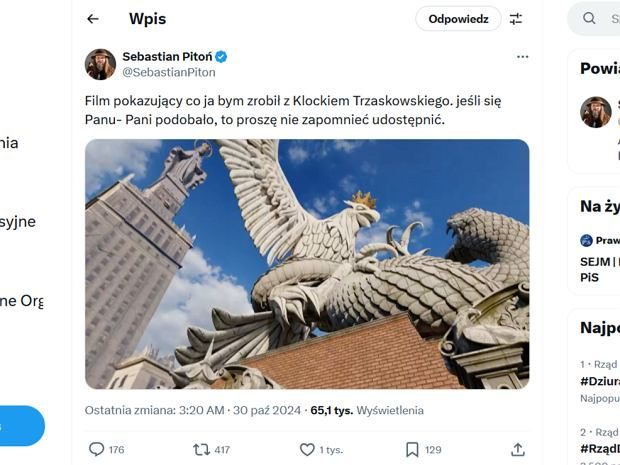The image size is (620, 465).
Task: Open the Sebastian Pitoń display name link
Action: click(167, 57)
